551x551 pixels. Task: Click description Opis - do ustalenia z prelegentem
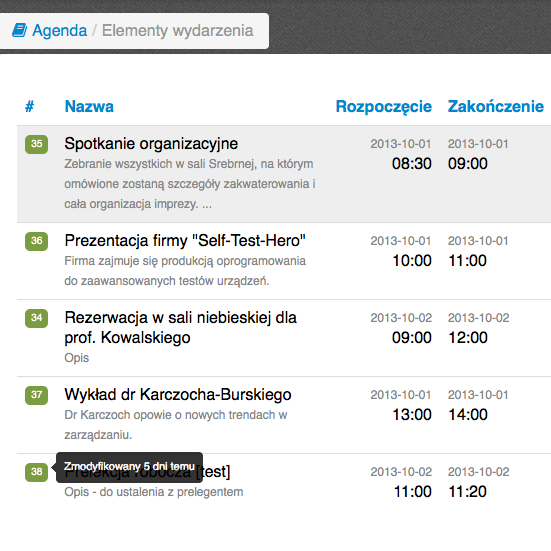[154, 492]
